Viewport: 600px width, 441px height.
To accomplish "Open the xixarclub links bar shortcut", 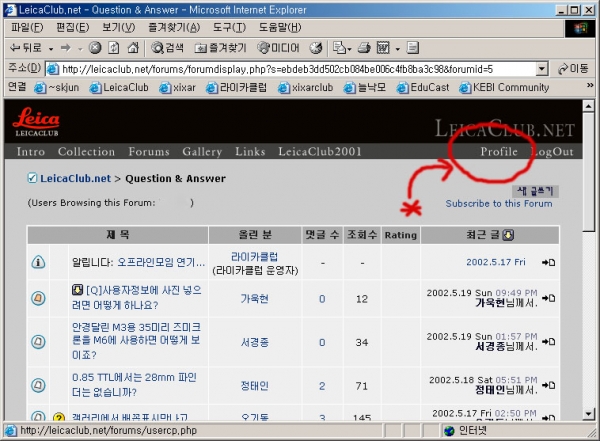I will (x=305, y=88).
